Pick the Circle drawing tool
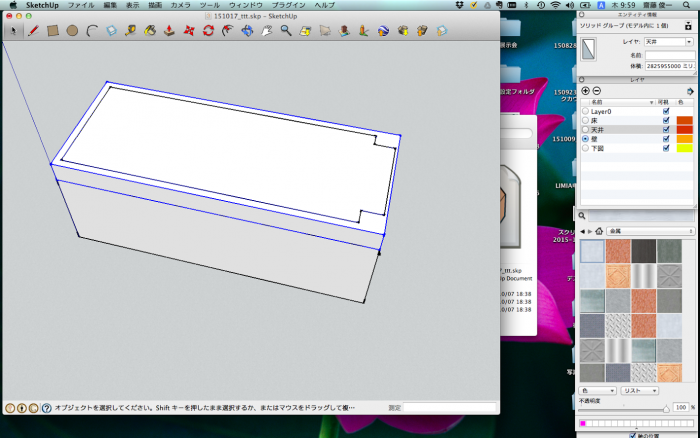The height and width of the screenshot is (438, 700). [72, 31]
